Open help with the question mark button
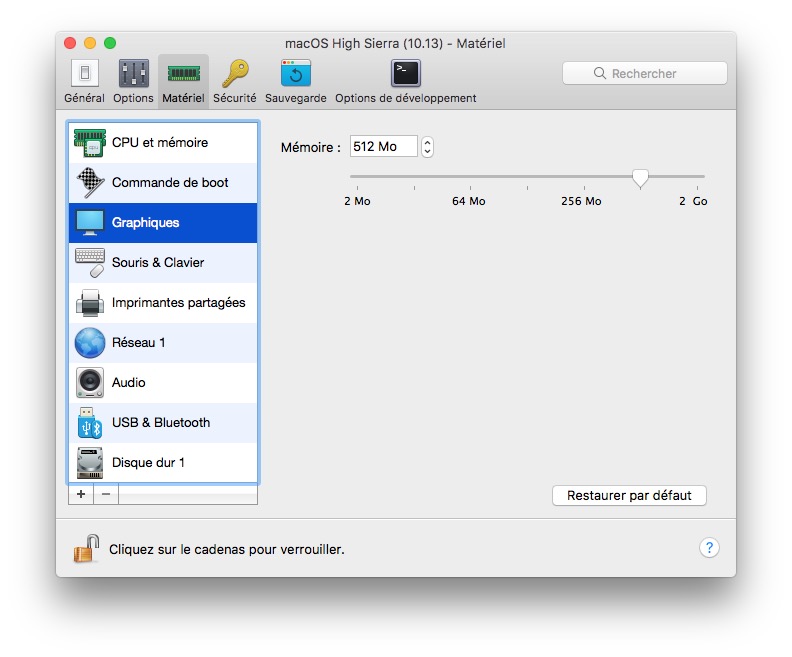The image size is (792, 657). pos(709,548)
